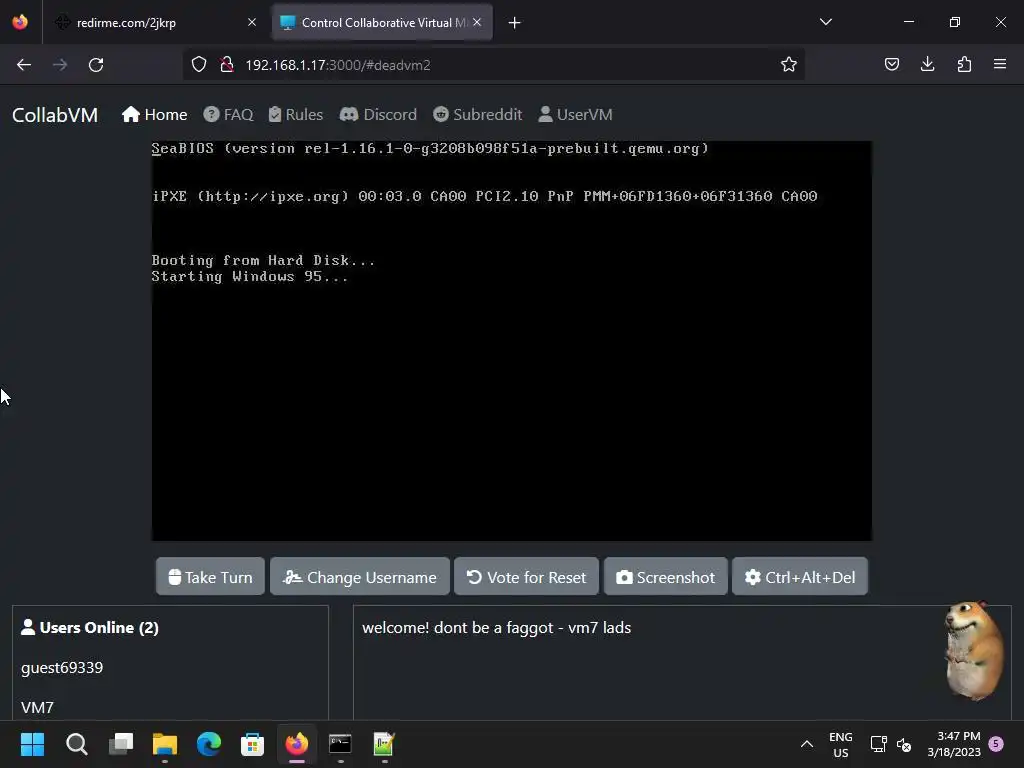Image resolution: width=1024 pixels, height=768 pixels.
Task: Show hidden system tray icons
Action: (x=807, y=744)
